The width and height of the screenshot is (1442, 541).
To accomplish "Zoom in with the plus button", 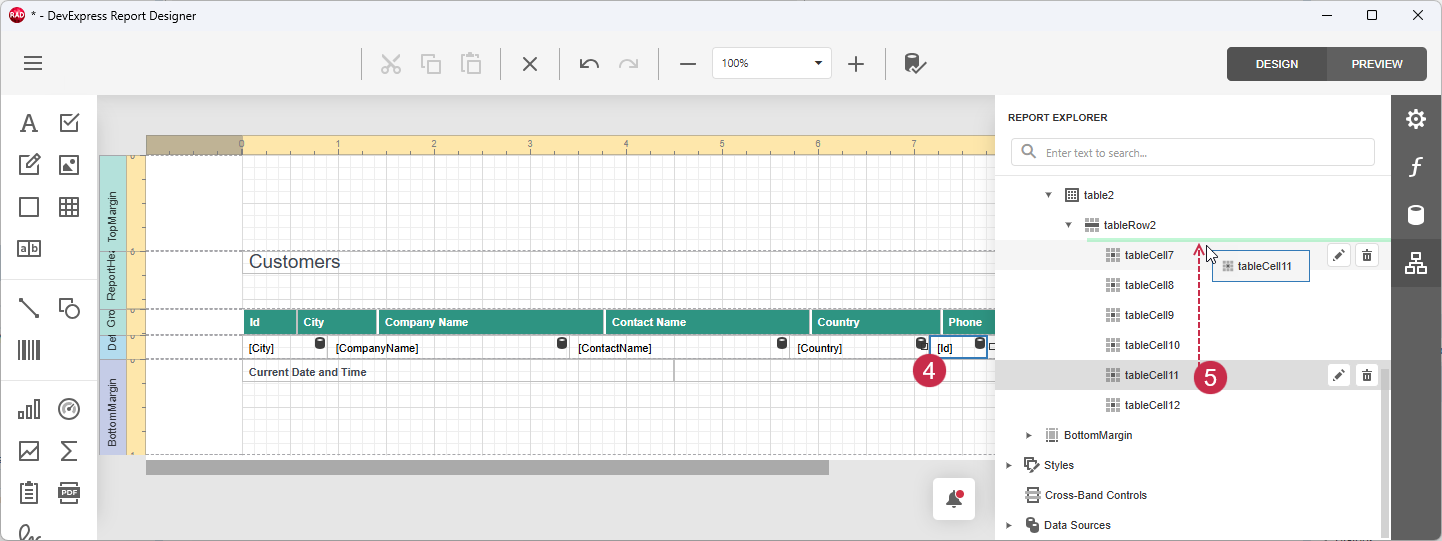I will tap(856, 64).
